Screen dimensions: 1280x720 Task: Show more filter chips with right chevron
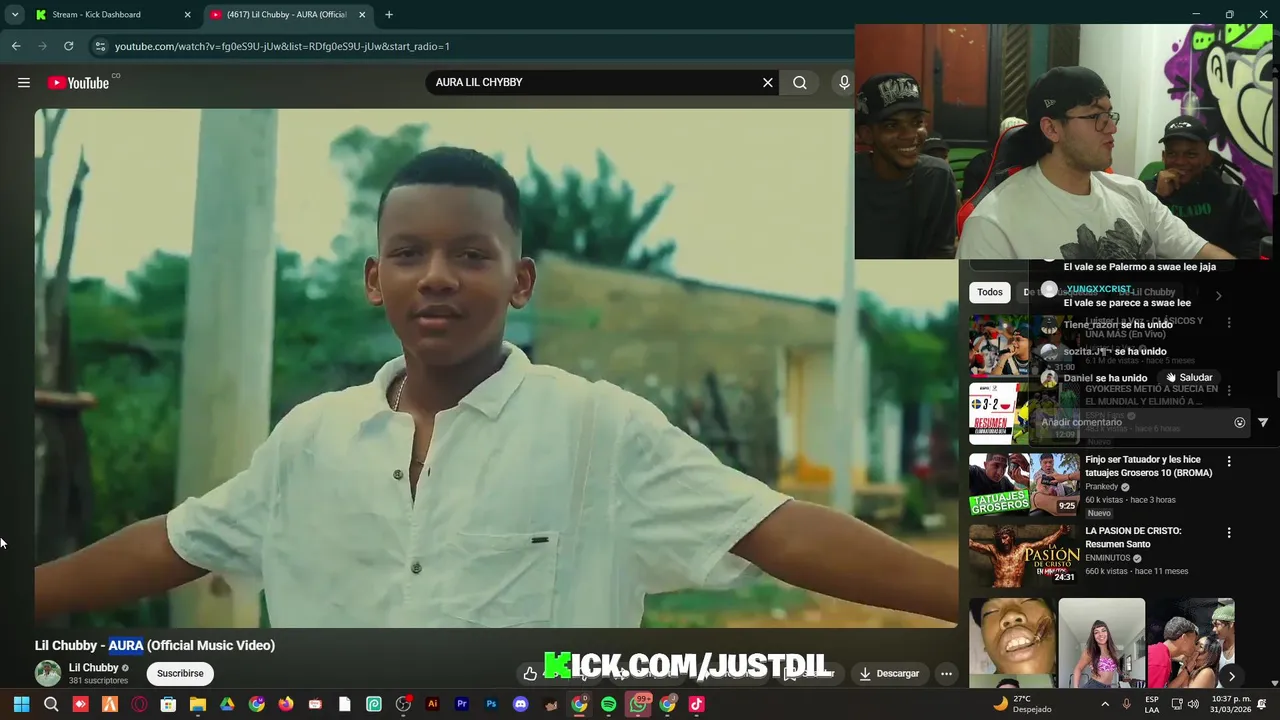click(1218, 295)
